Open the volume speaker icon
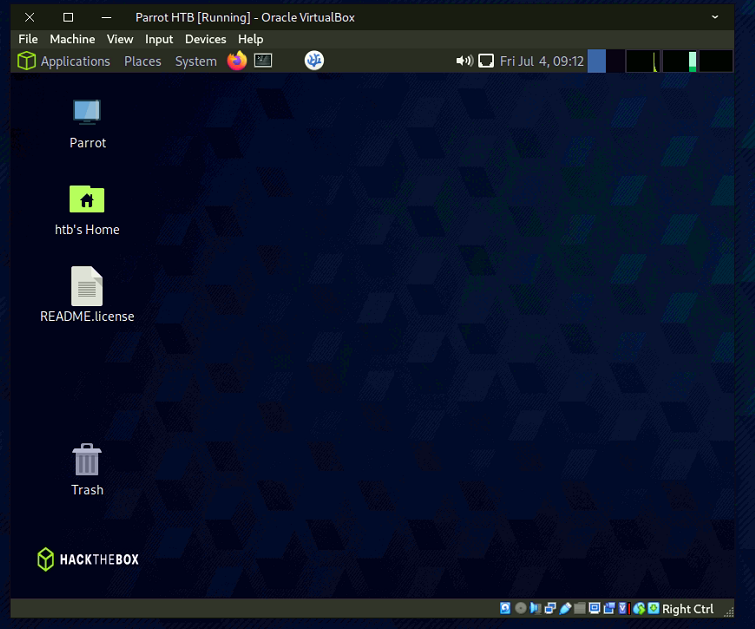Screen dimensions: 755x629 (x=464, y=61)
